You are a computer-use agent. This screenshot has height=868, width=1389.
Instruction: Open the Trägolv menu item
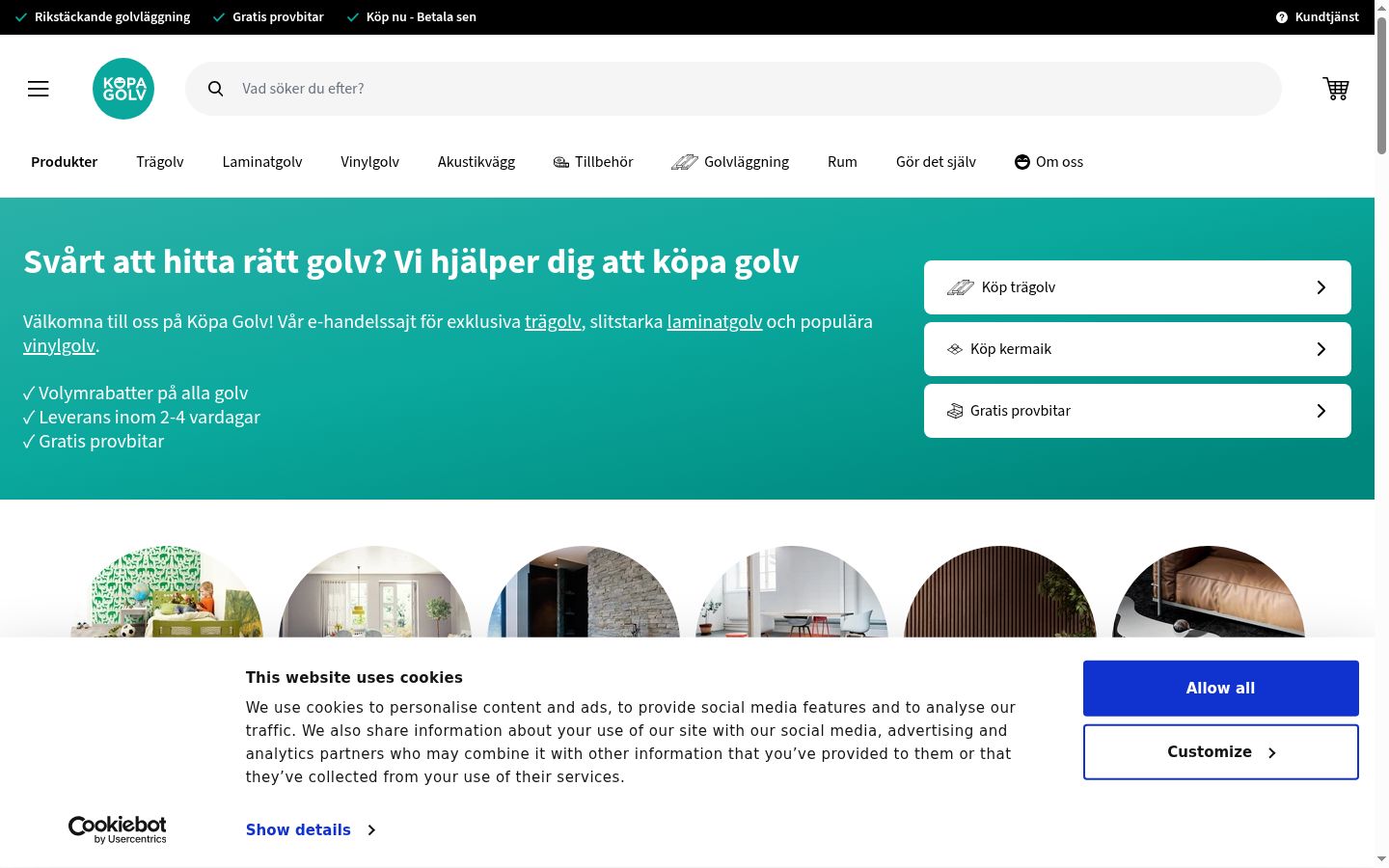click(x=160, y=162)
